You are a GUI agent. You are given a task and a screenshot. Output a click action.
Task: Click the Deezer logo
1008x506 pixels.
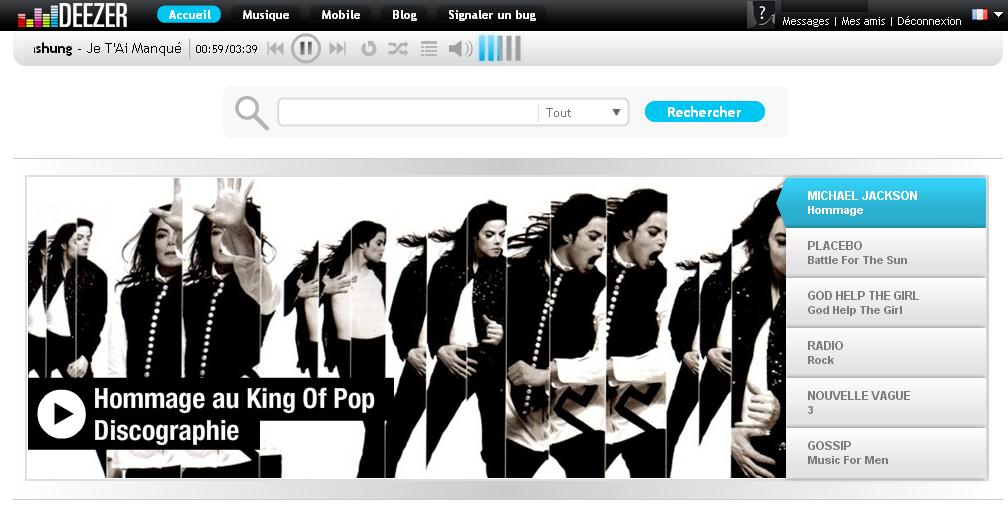73,15
